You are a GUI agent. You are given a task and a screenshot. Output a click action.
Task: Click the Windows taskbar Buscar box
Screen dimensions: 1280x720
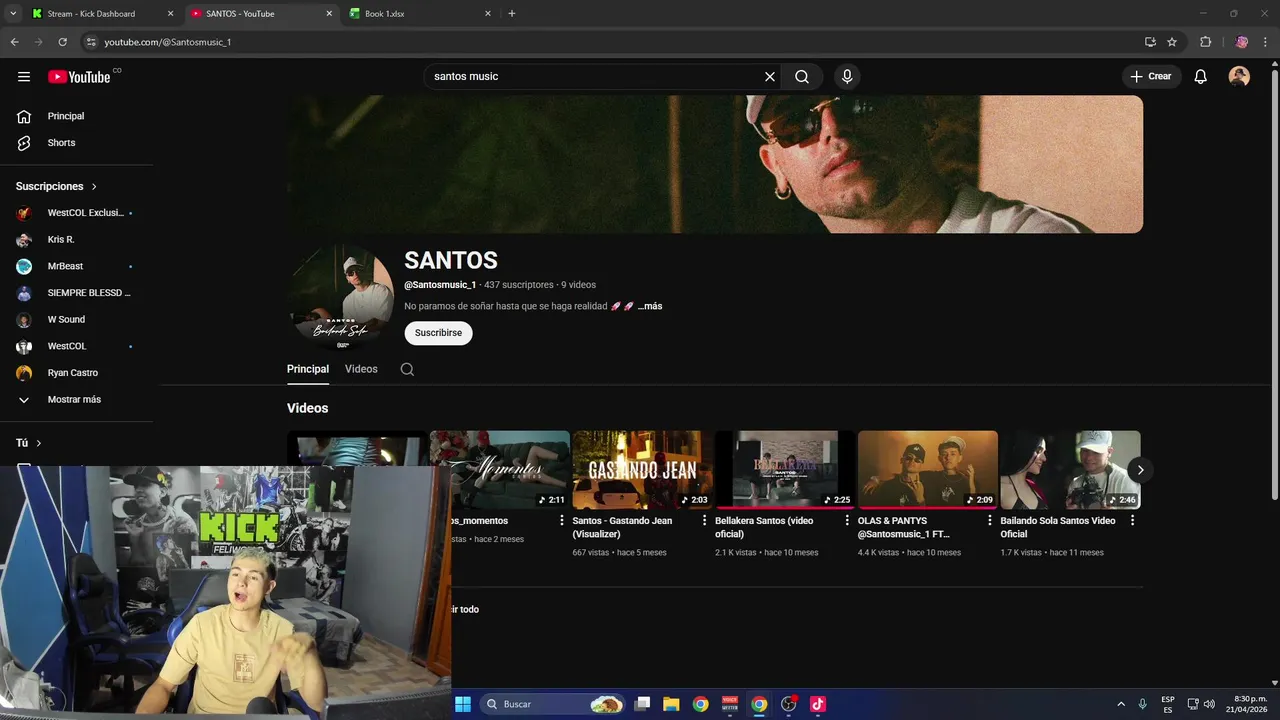coord(553,704)
